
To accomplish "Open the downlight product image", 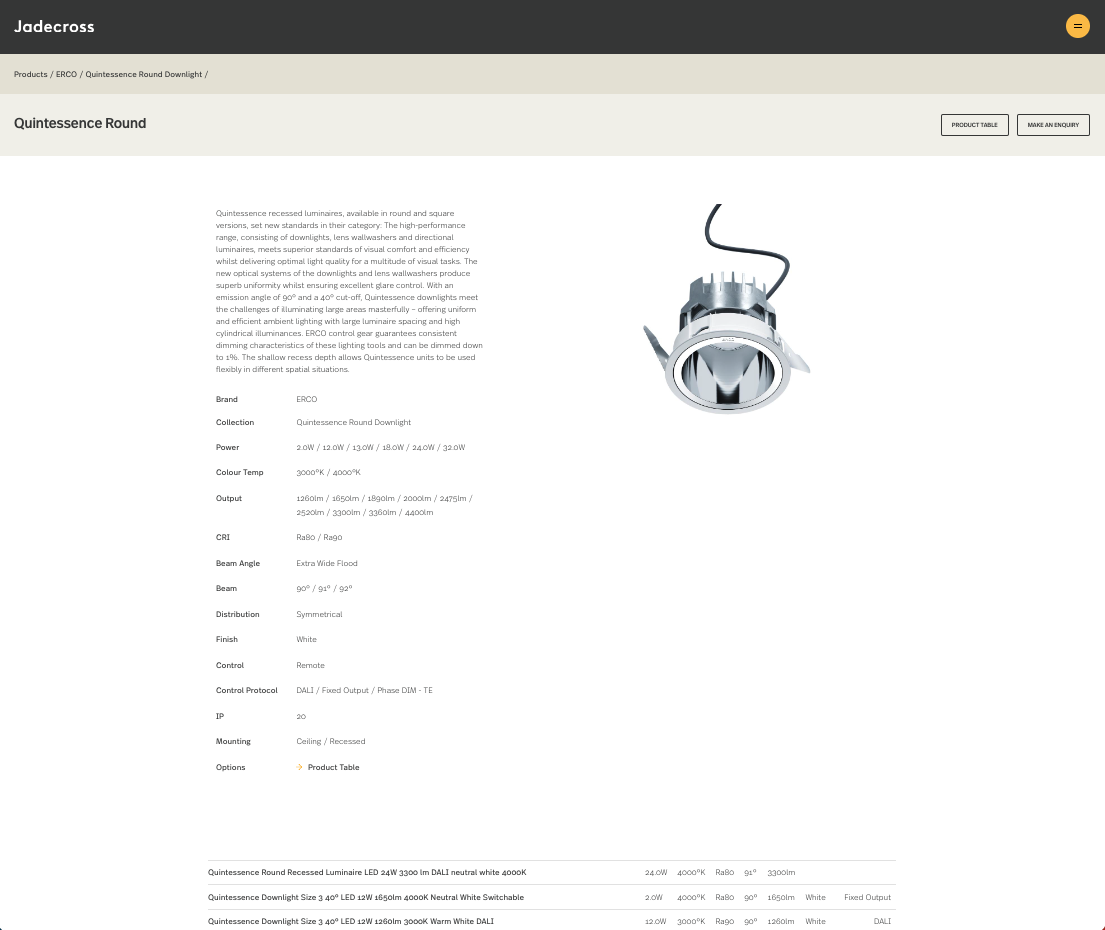I will (x=727, y=309).
